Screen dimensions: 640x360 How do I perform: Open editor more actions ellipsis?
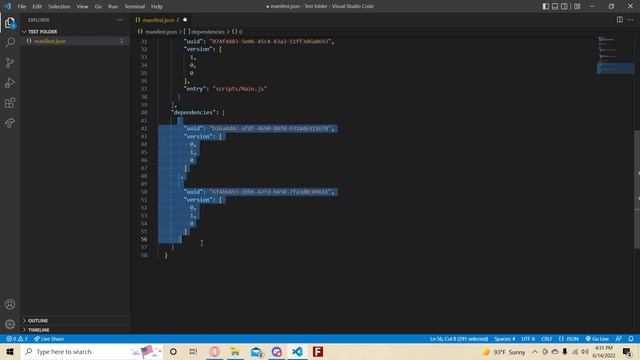631,20
